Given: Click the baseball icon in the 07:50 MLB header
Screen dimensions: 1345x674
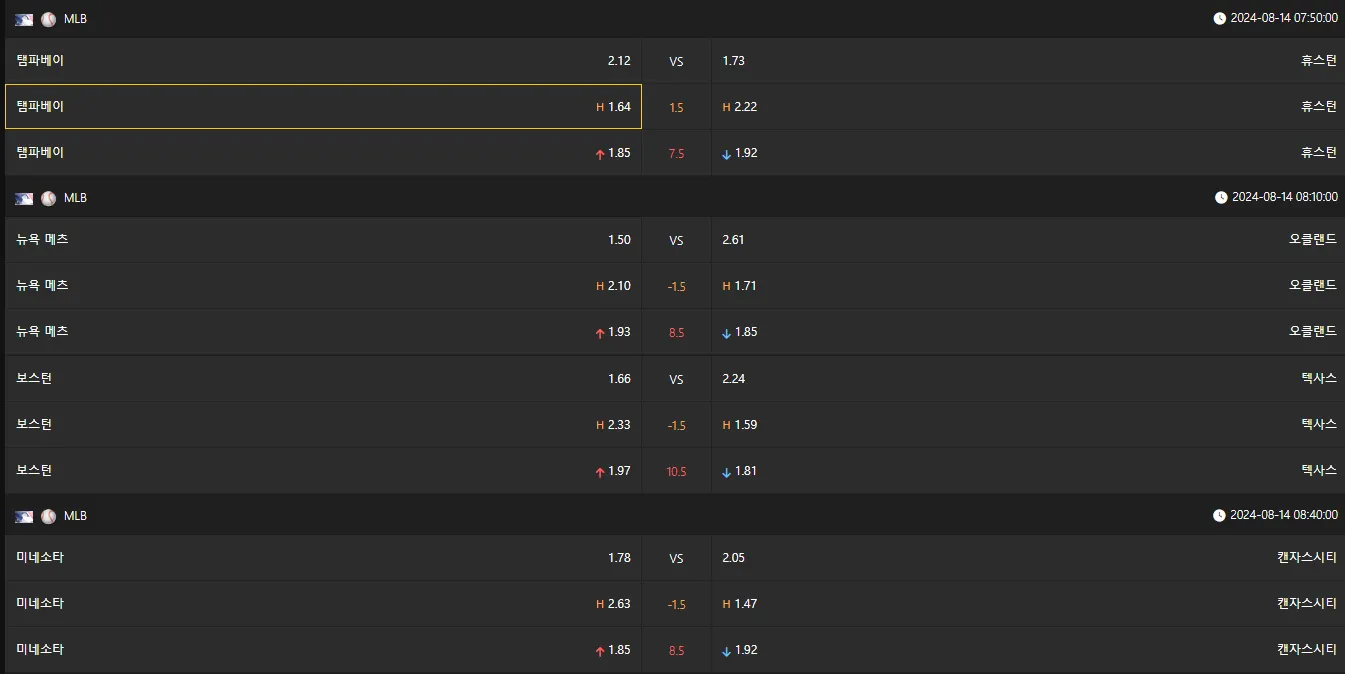Looking at the screenshot, I should (x=48, y=19).
